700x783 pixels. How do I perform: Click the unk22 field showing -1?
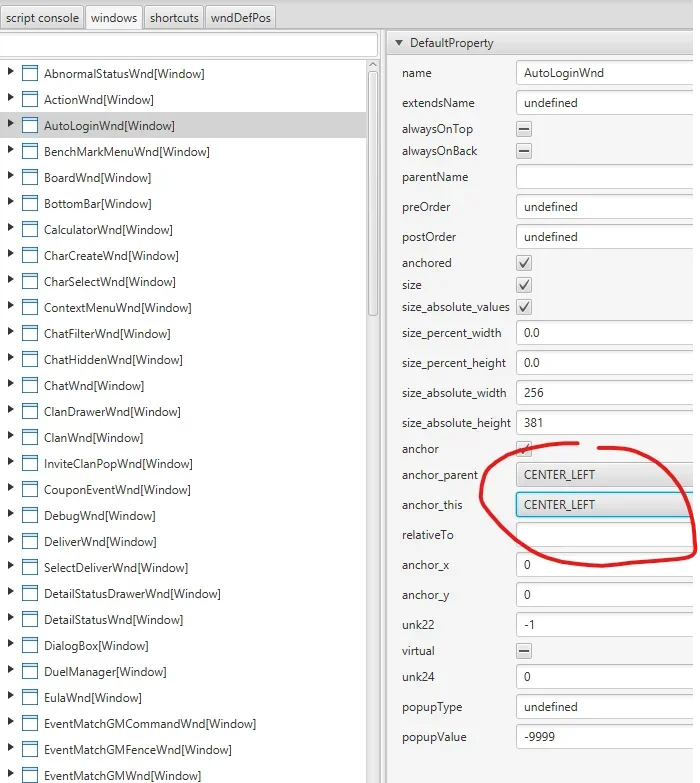pyautogui.click(x=604, y=625)
